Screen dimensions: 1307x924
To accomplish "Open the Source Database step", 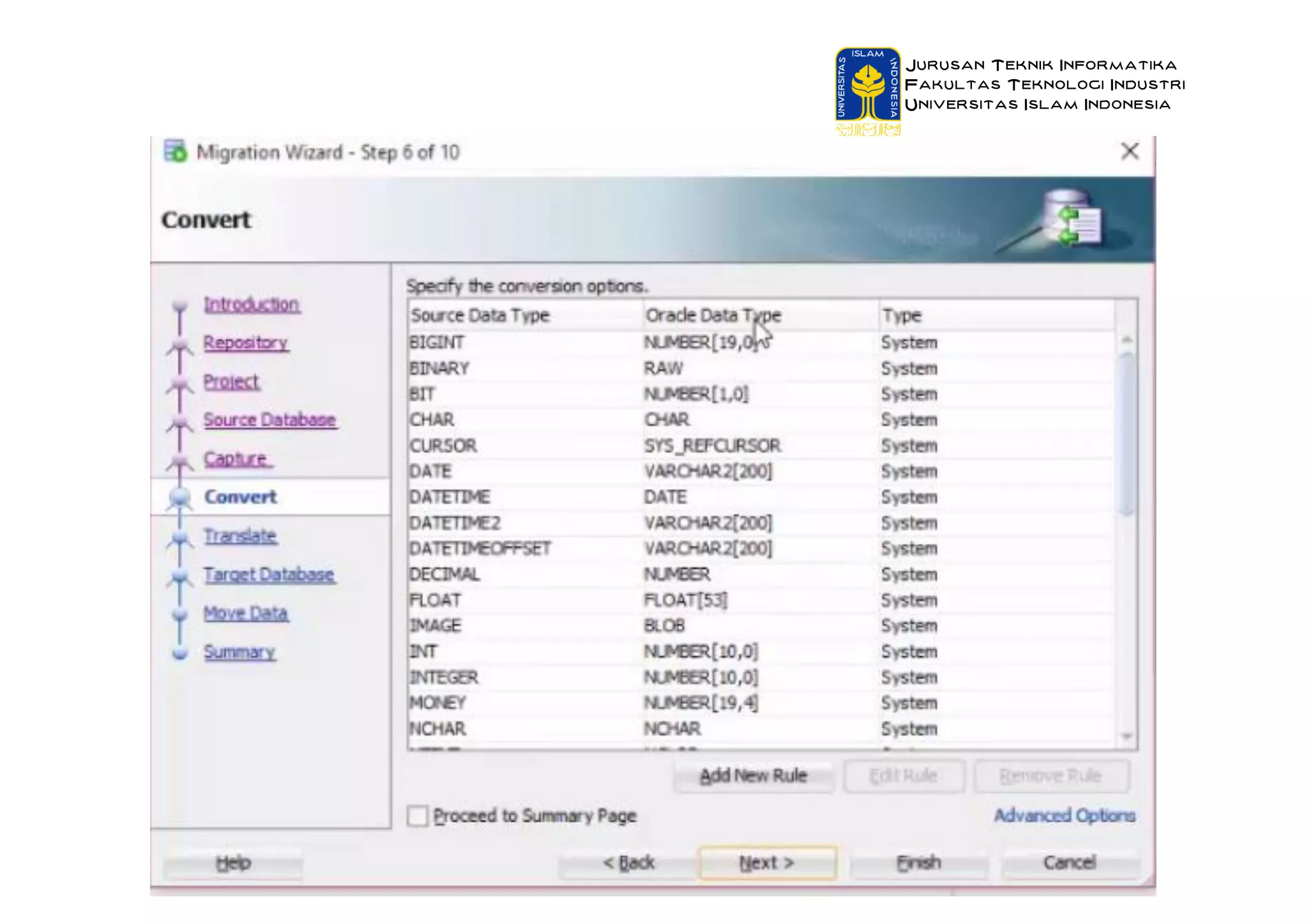I will click(269, 420).
